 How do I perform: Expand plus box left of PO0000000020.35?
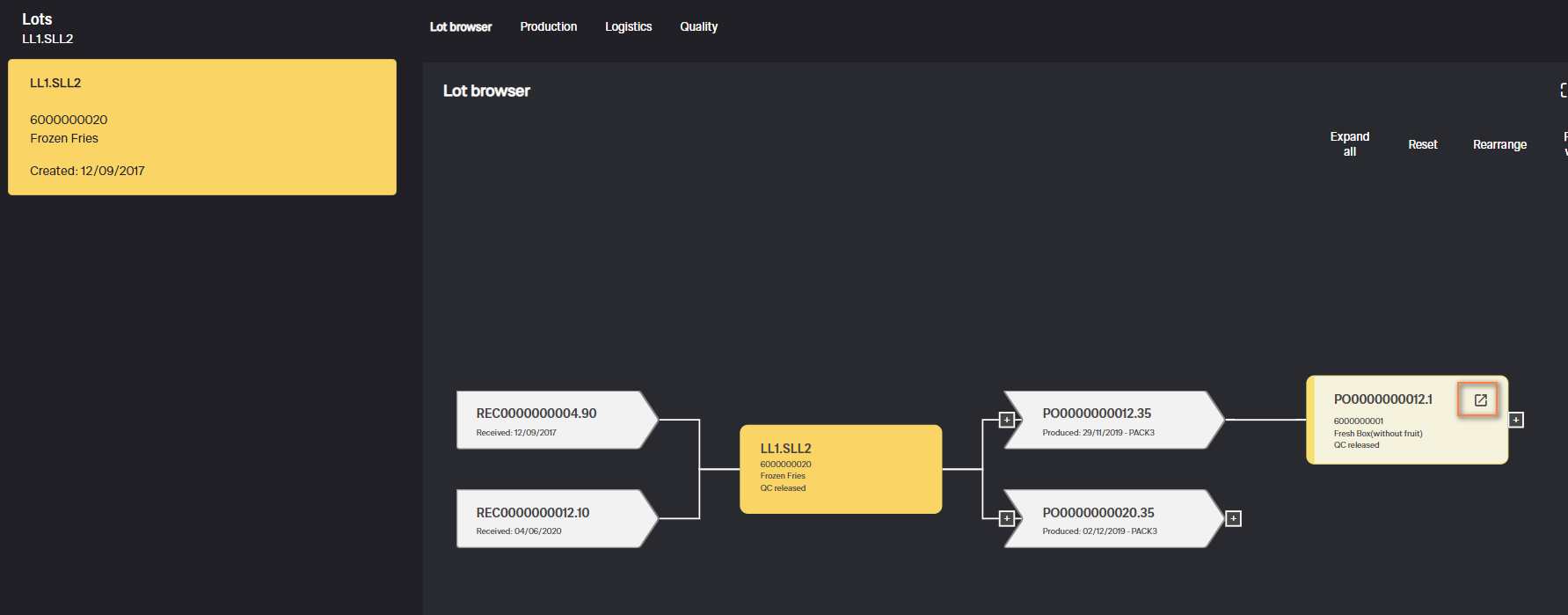point(1007,518)
